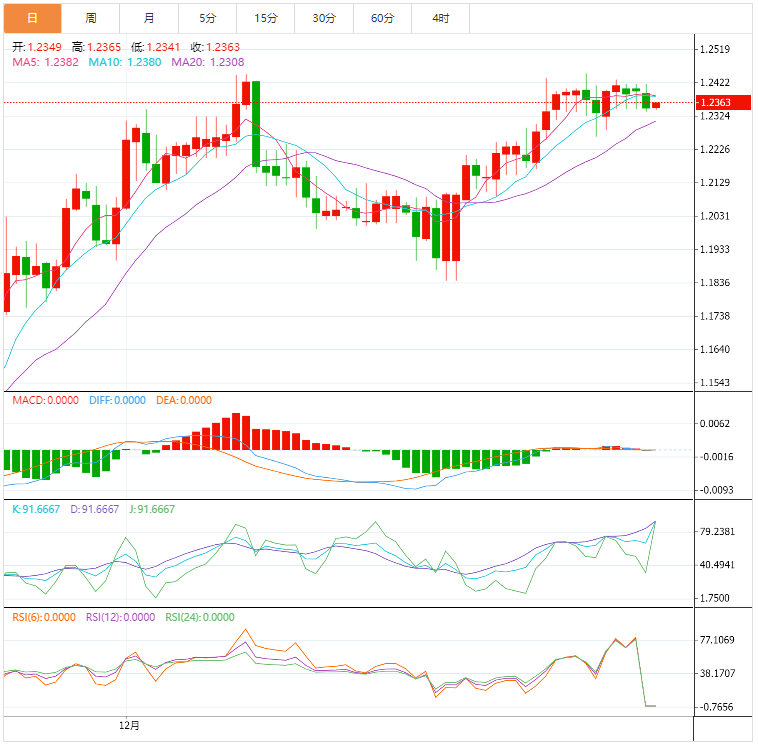Click the RSI(24) indicator label
758x750 pixels.
click(200, 617)
